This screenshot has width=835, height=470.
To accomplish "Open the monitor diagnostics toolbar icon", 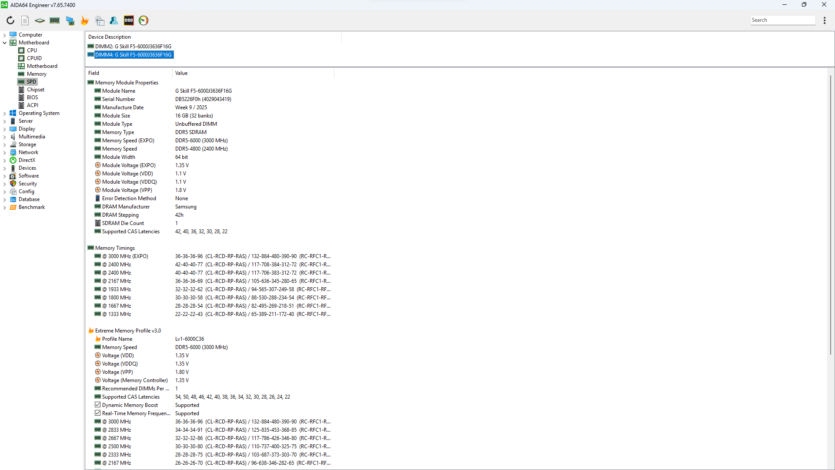I will tap(70, 20).
